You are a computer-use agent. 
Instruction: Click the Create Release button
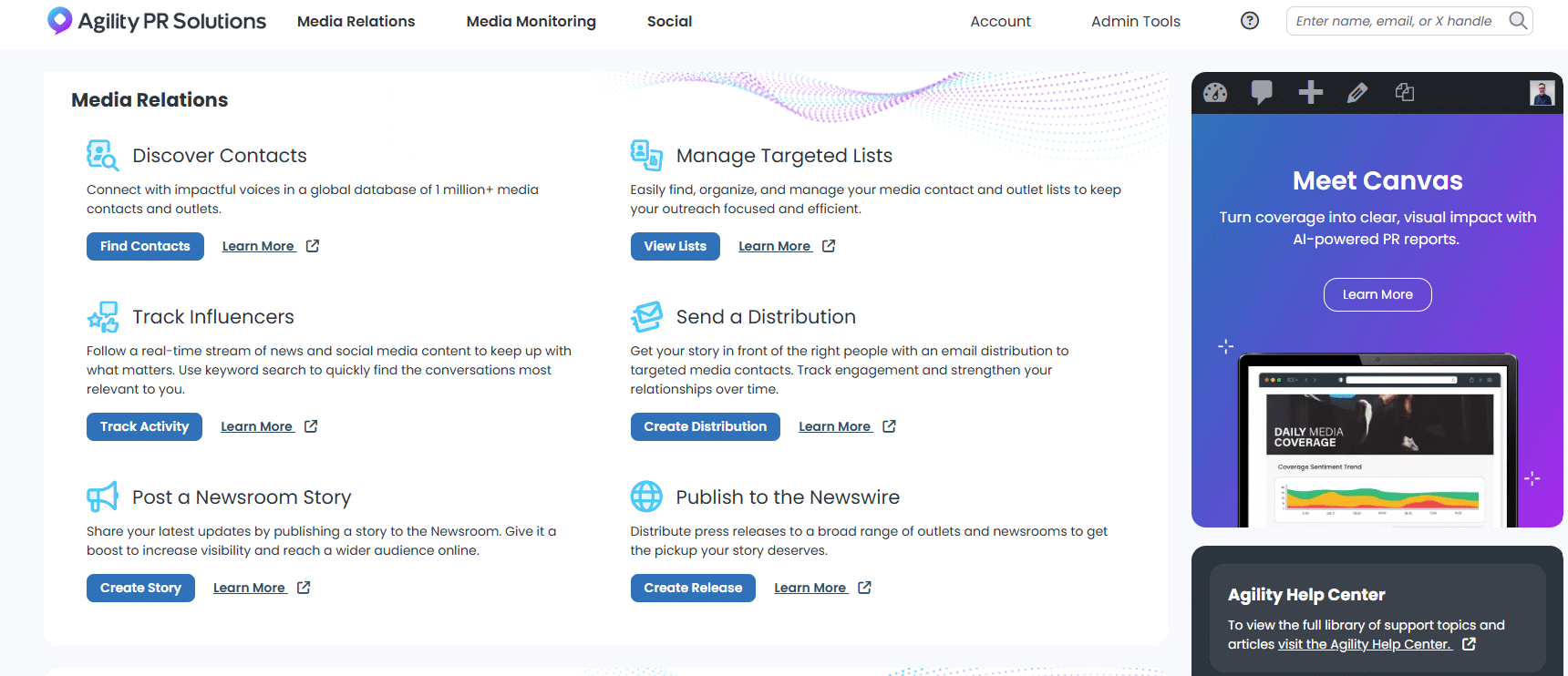pos(693,588)
